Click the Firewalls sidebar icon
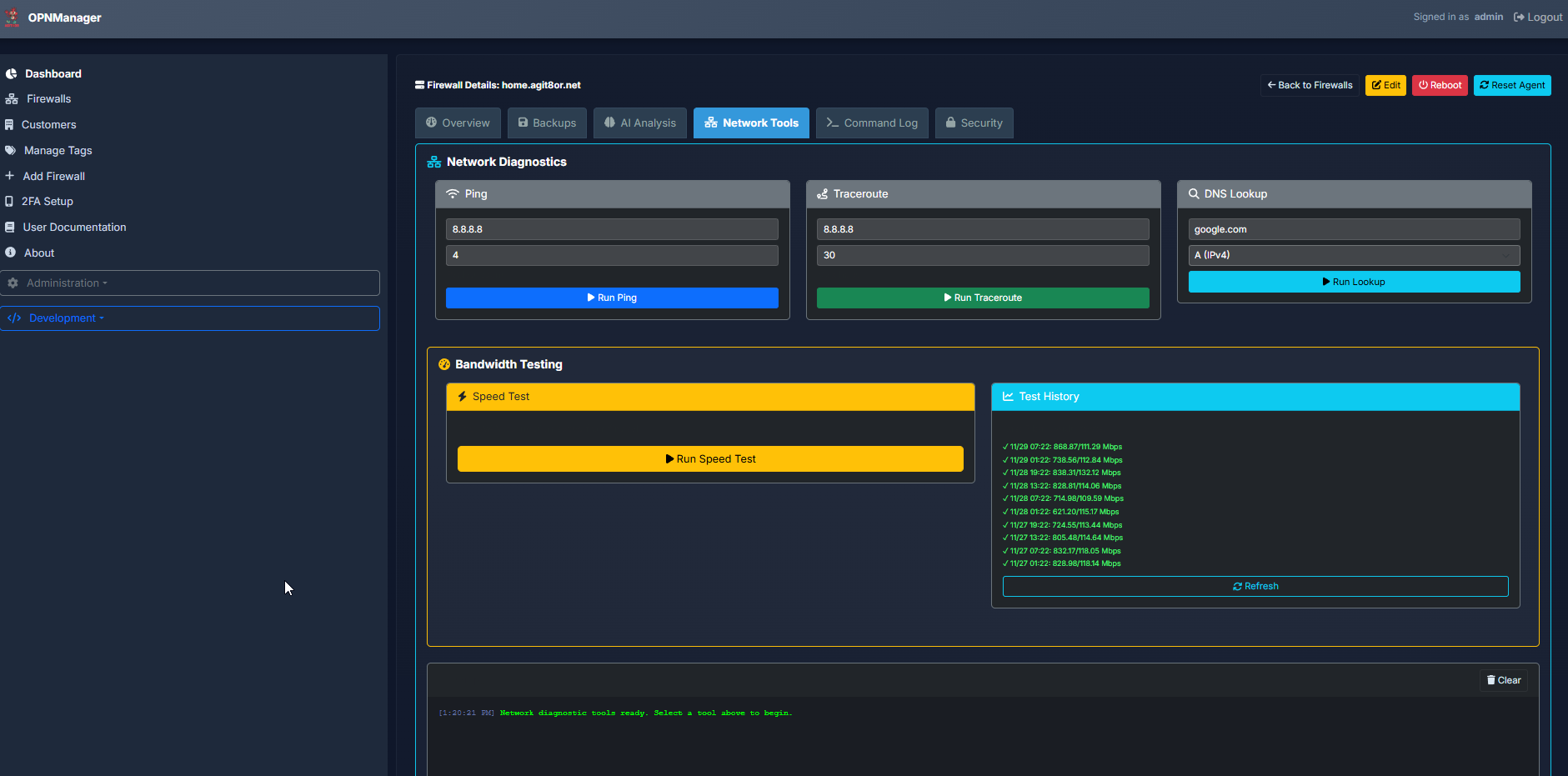Viewport: 1568px width, 776px height. click(11, 98)
